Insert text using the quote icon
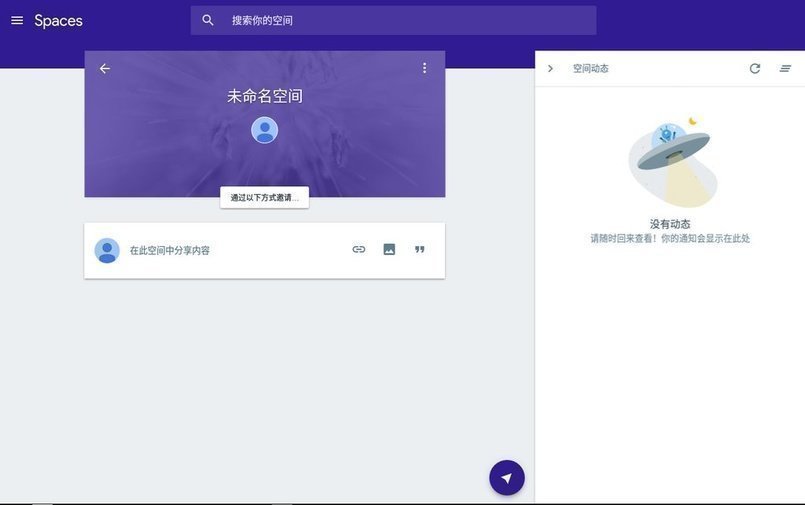 tap(420, 249)
